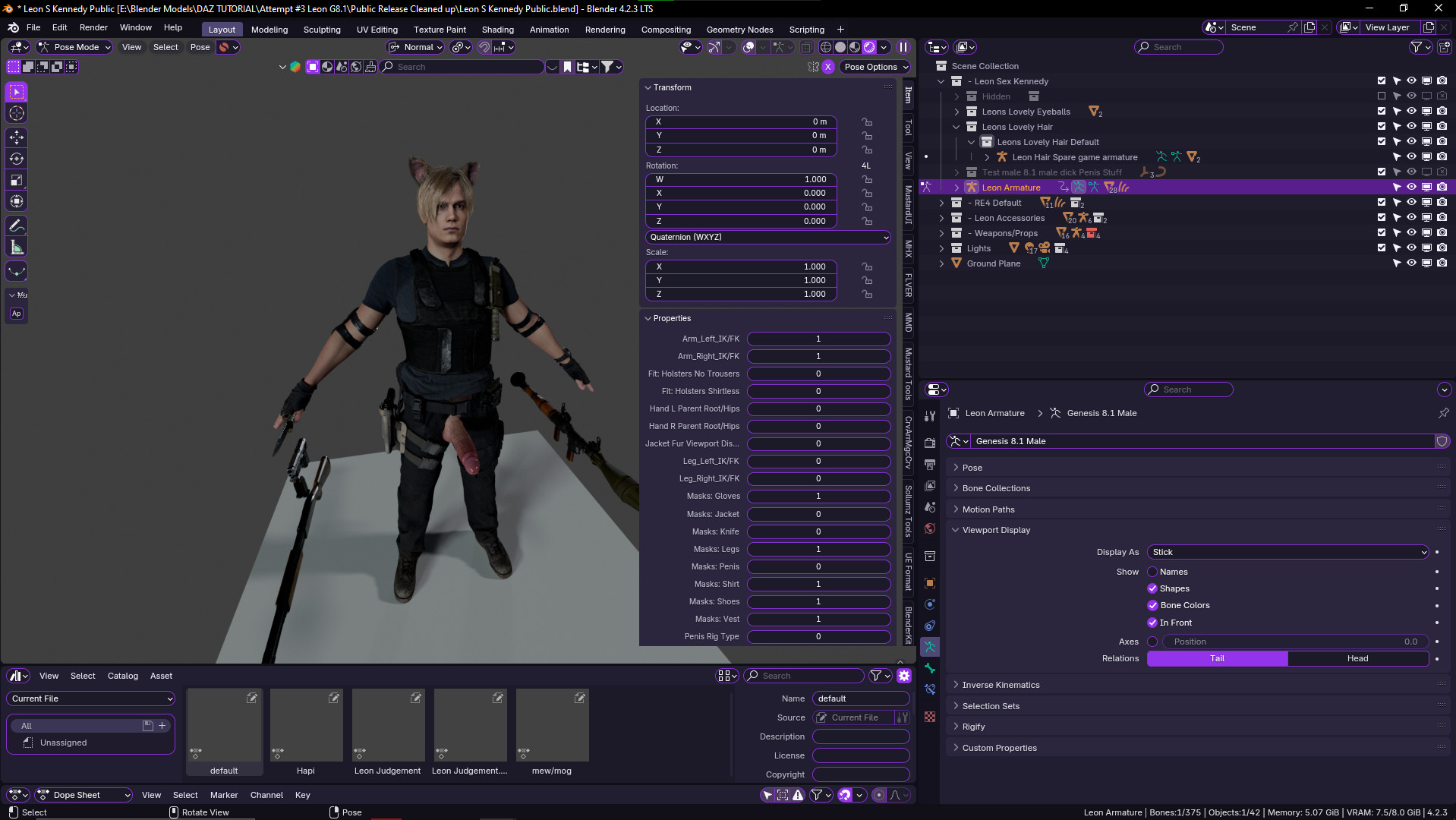Screen dimensions: 1456x820
Task: Enable Names checkbox under Show
Action: point(1152,572)
